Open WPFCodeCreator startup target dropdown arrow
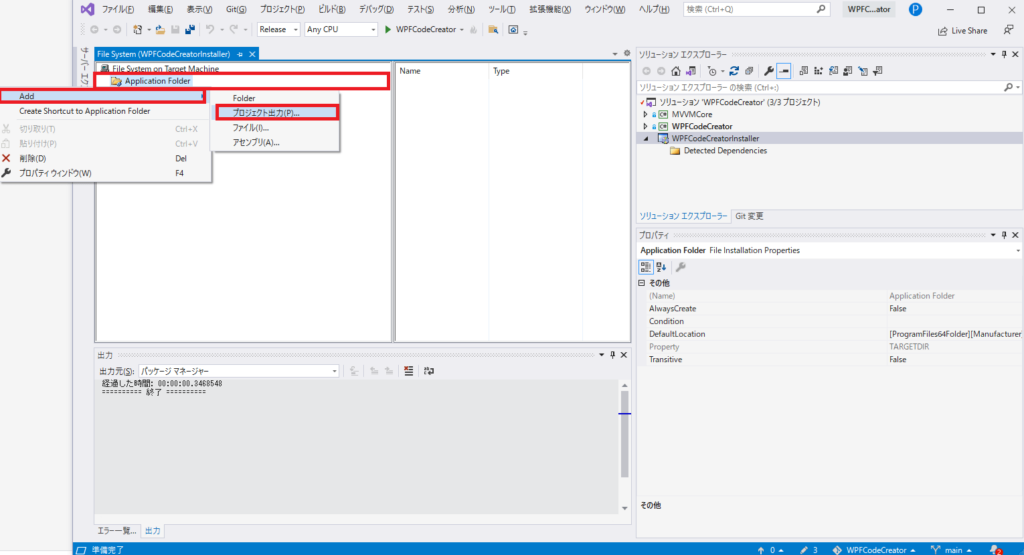The image size is (1024, 555). coord(462,29)
